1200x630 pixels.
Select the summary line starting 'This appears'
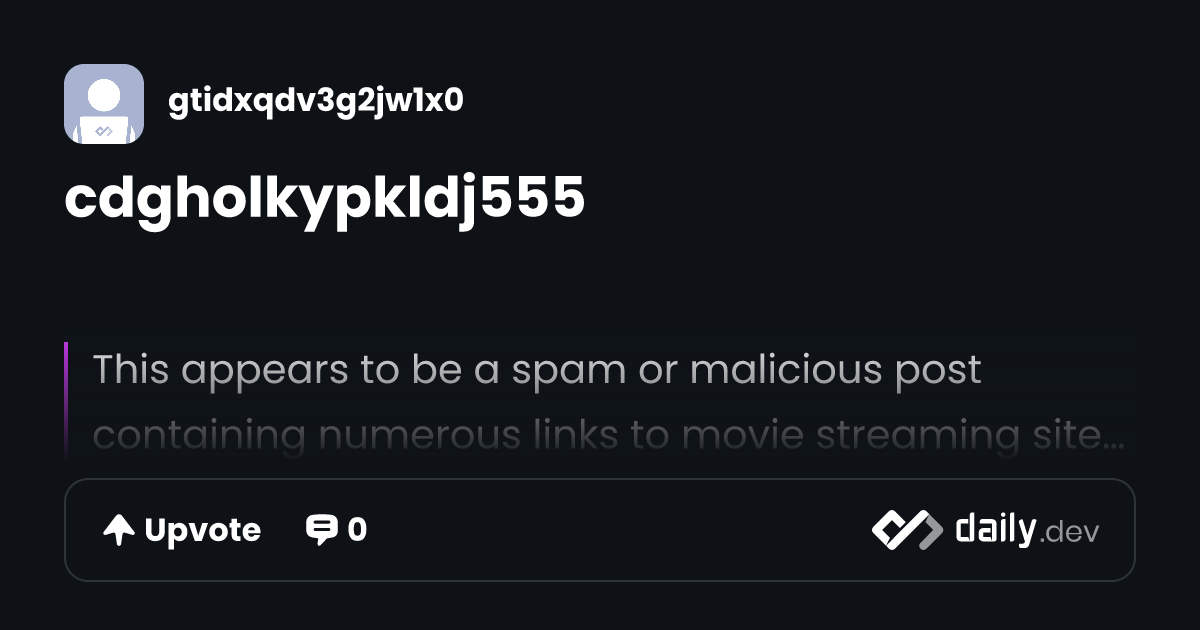pos(538,370)
